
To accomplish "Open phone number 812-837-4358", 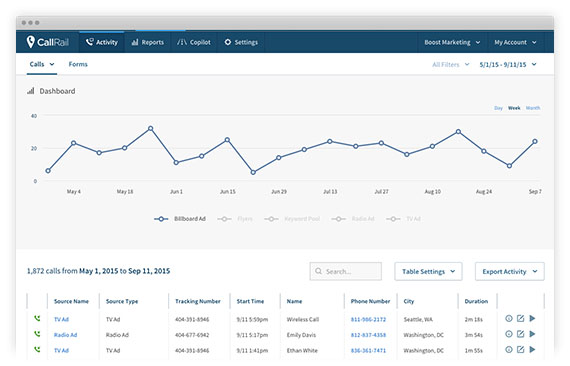I will tap(368, 335).
